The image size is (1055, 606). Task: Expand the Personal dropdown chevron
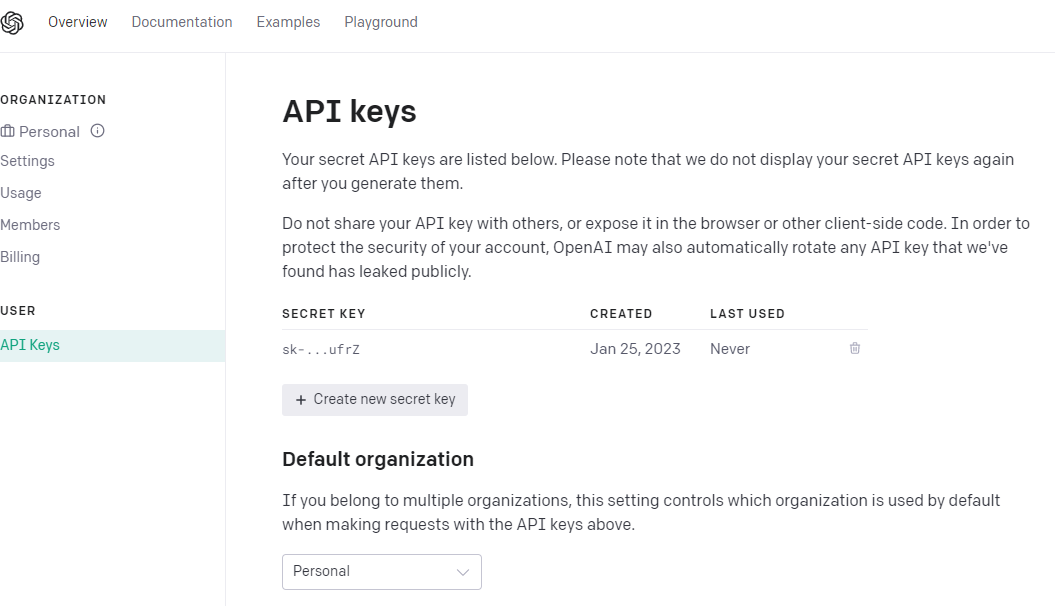click(x=463, y=572)
